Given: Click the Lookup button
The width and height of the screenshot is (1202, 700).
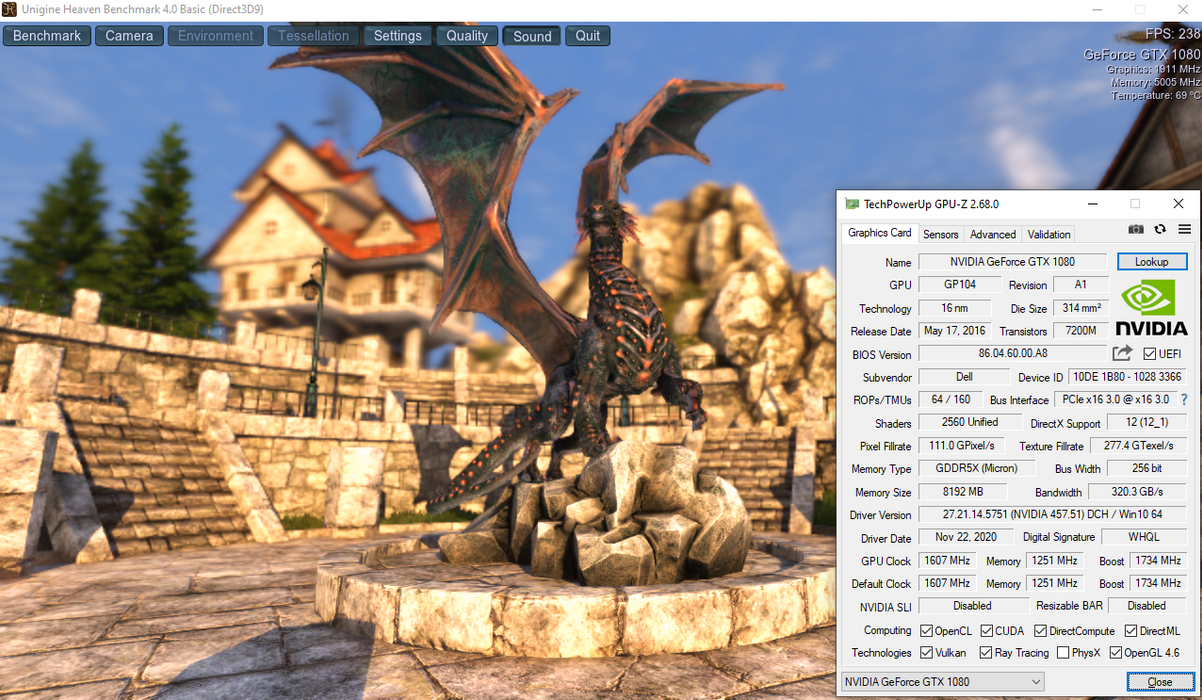Looking at the screenshot, I should [x=1151, y=262].
